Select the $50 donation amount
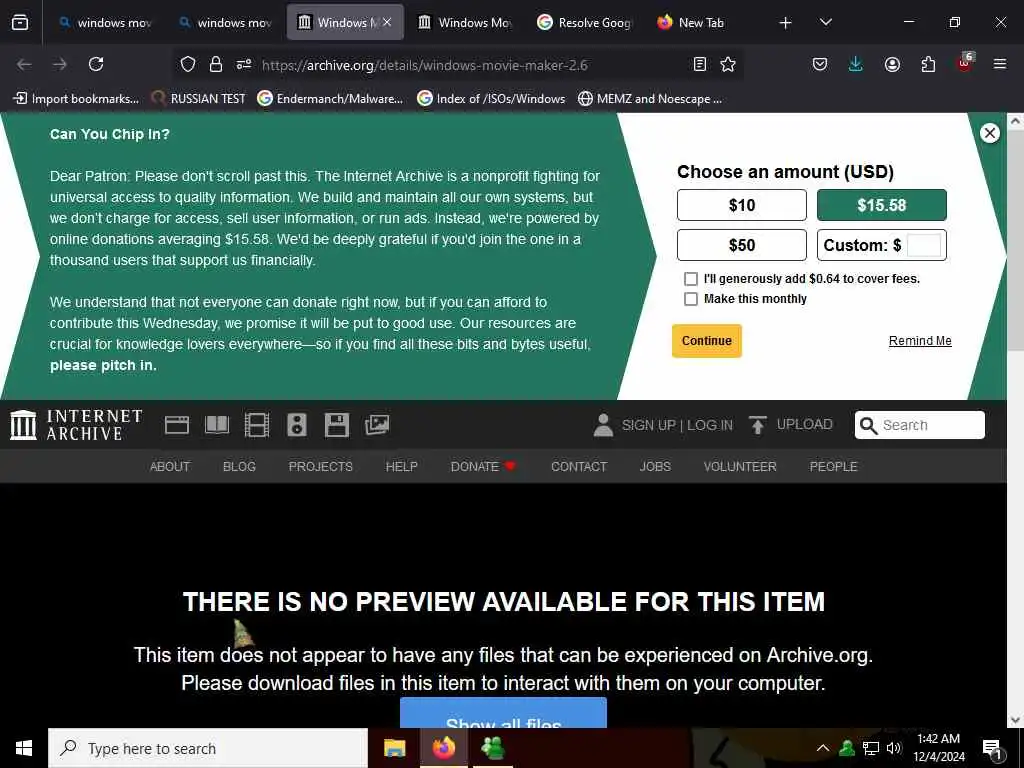This screenshot has height=768, width=1024. pos(742,245)
